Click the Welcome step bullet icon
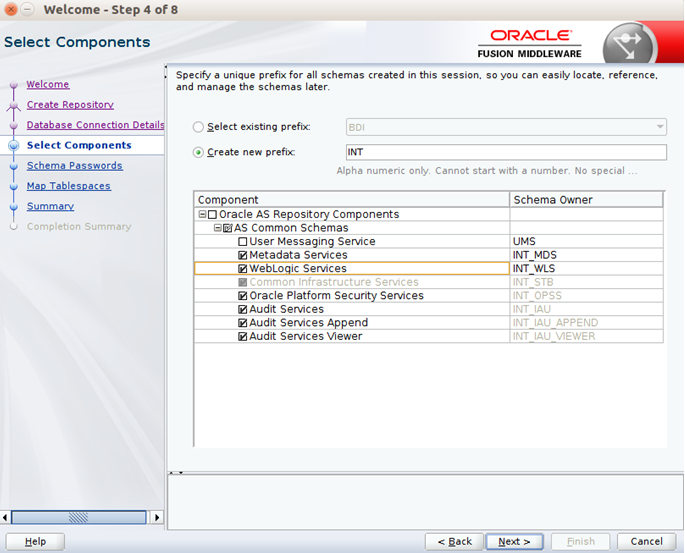 (14, 84)
